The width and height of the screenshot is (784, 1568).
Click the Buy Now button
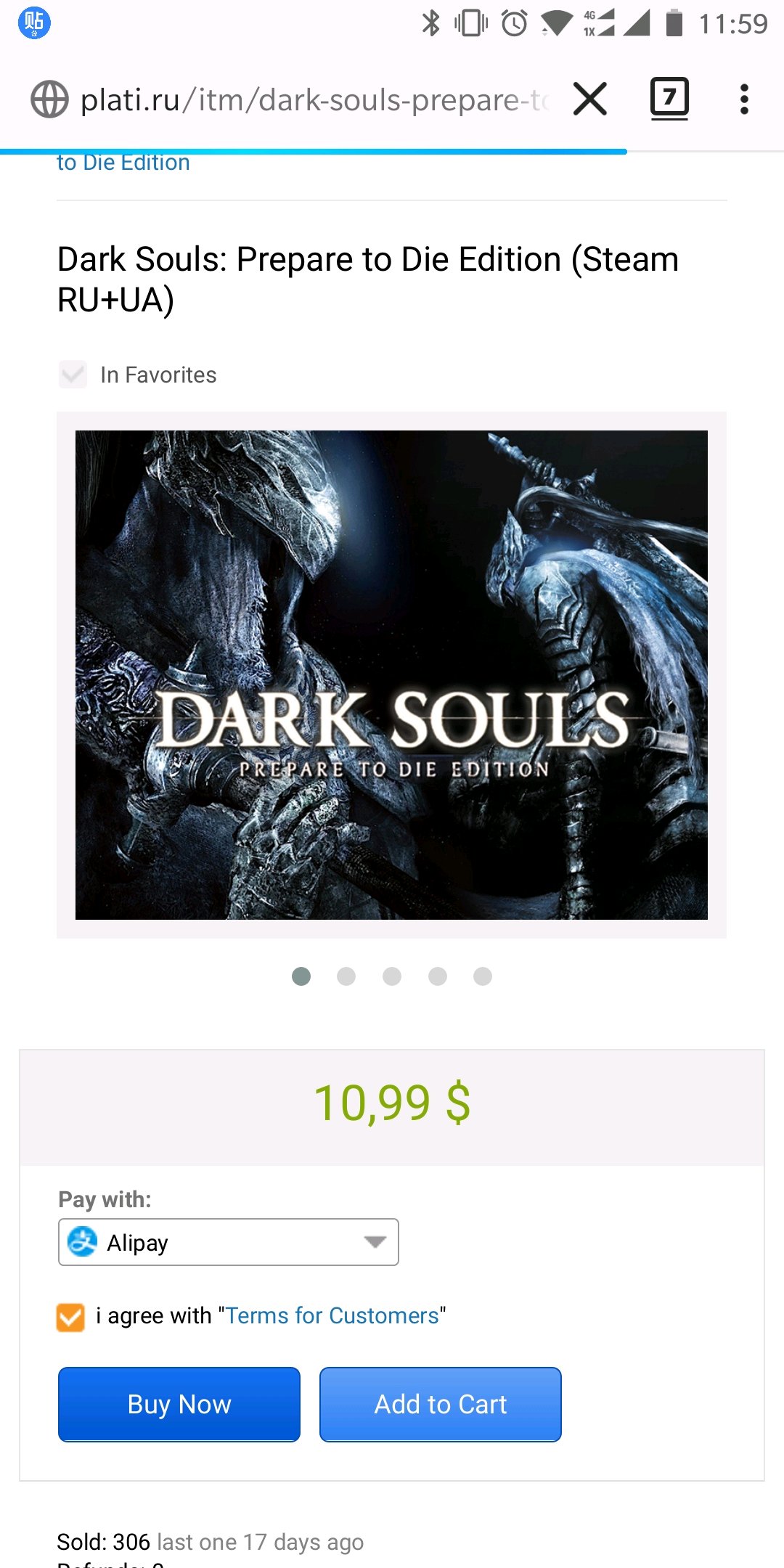179,1405
